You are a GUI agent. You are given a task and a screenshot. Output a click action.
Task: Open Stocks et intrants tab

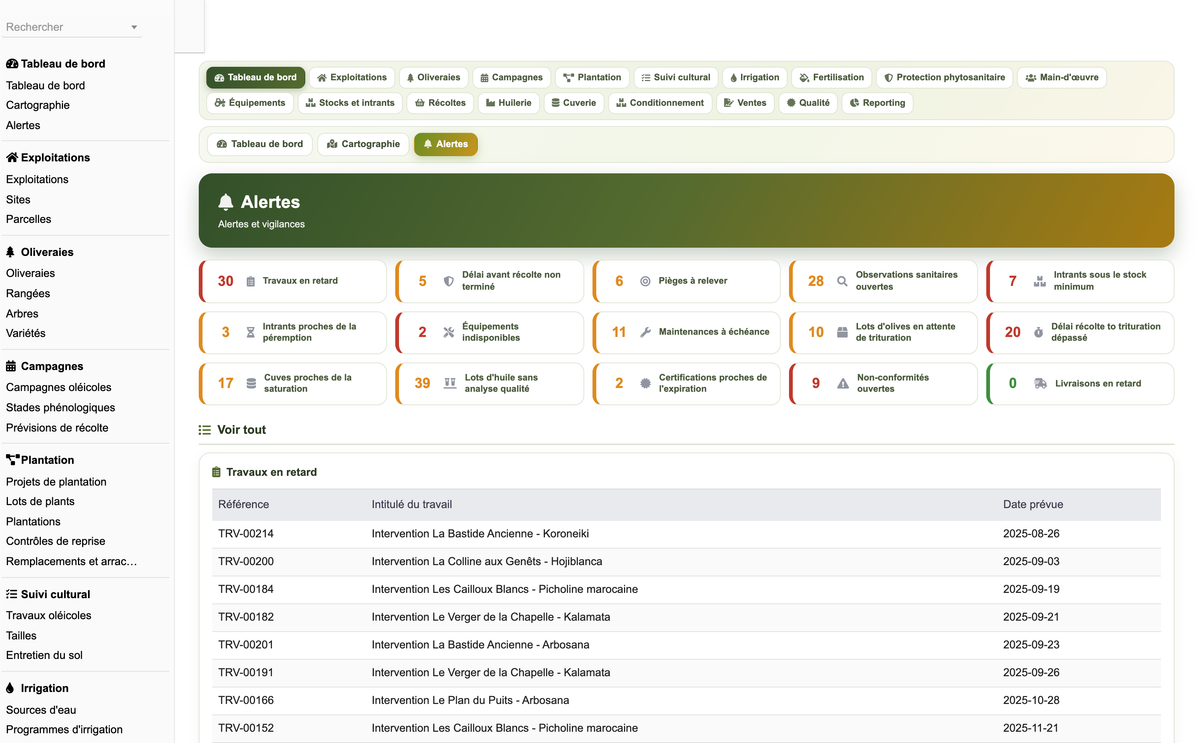click(x=350, y=103)
